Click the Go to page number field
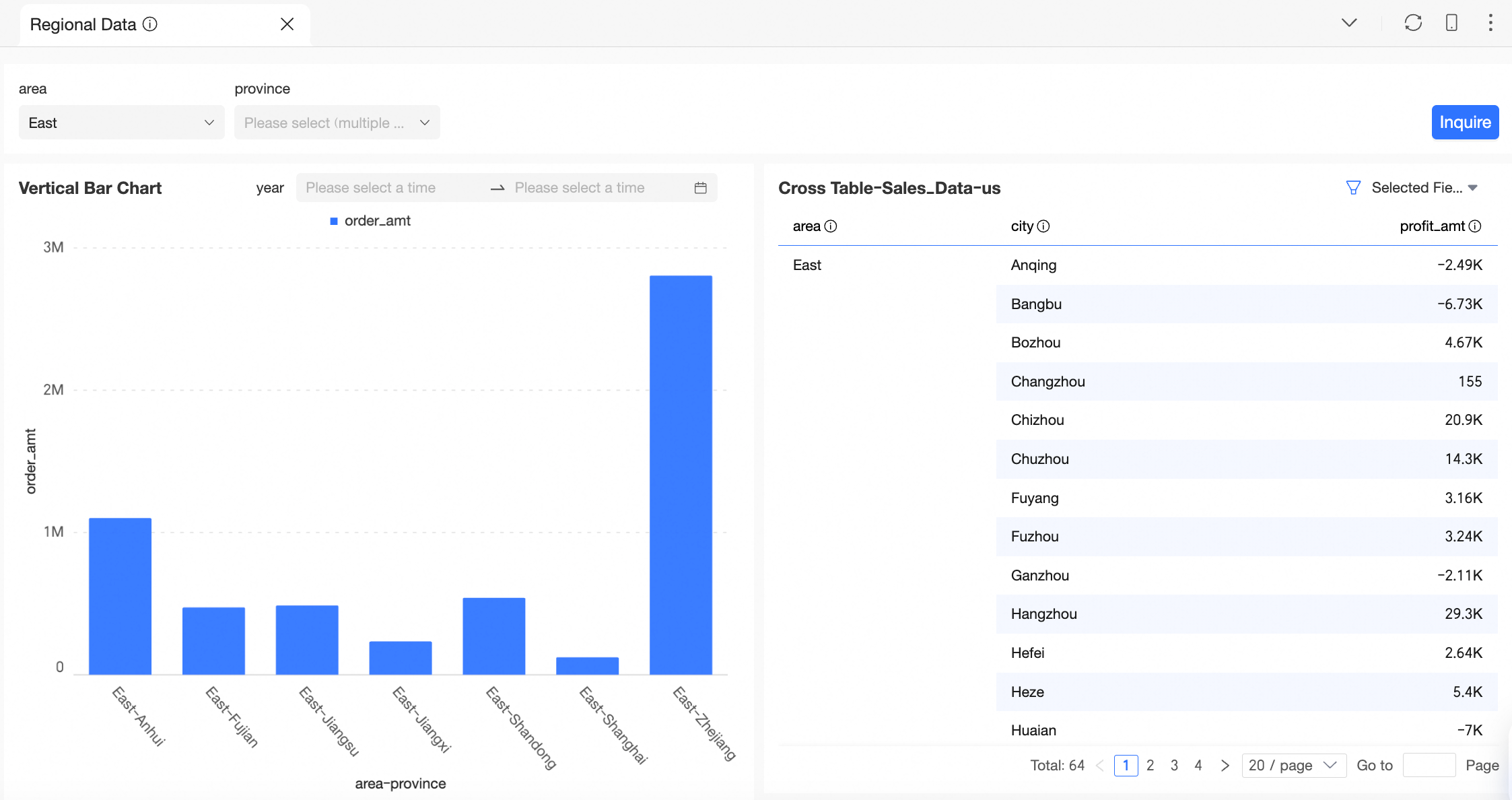Image resolution: width=1512 pixels, height=800 pixels. coord(1429,766)
